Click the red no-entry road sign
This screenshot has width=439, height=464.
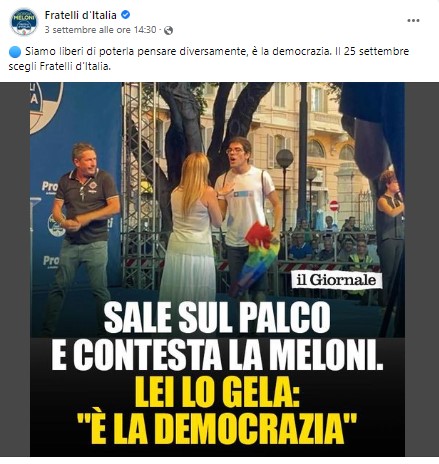[x=334, y=206]
